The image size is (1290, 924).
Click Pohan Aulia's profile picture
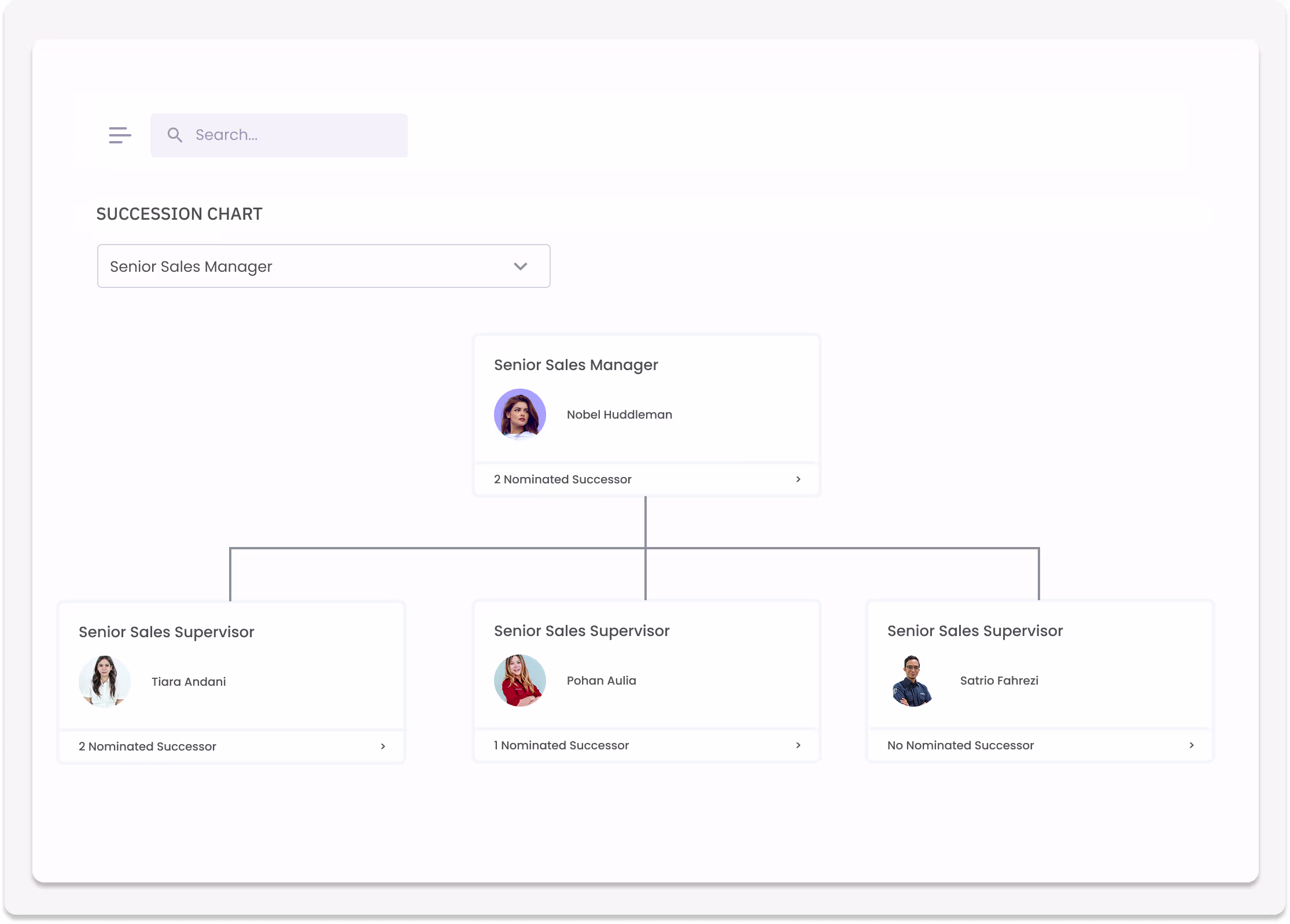coord(519,681)
